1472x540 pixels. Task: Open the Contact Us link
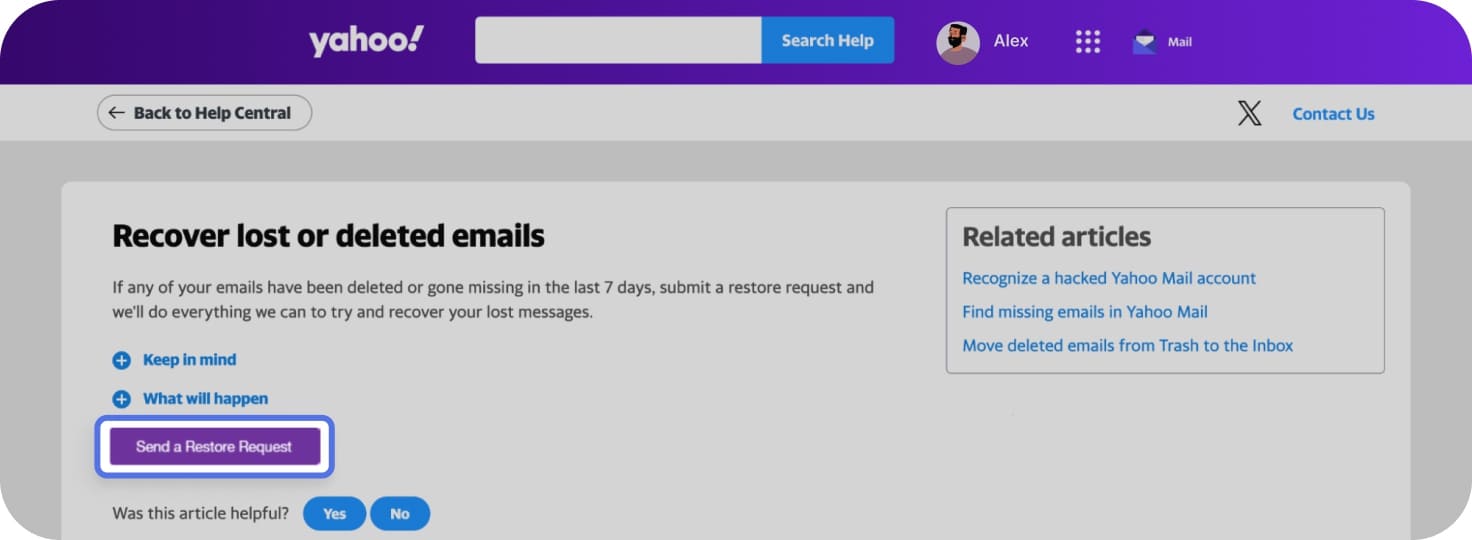point(1333,114)
